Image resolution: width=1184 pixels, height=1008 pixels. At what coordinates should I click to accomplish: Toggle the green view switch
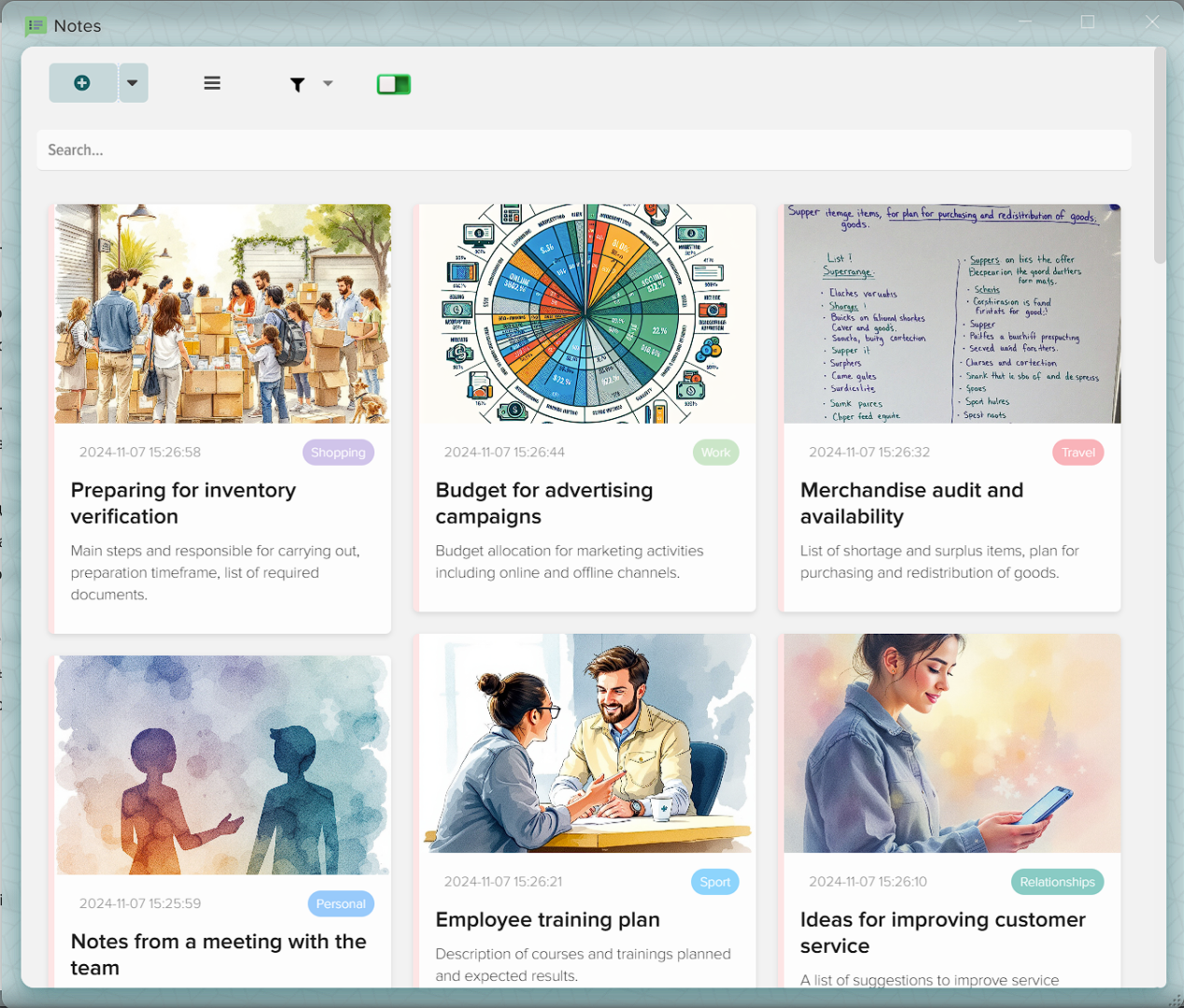point(394,84)
